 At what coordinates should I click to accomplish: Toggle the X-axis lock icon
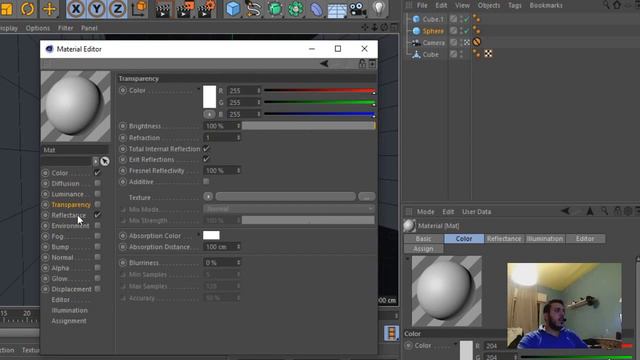(x=76, y=9)
